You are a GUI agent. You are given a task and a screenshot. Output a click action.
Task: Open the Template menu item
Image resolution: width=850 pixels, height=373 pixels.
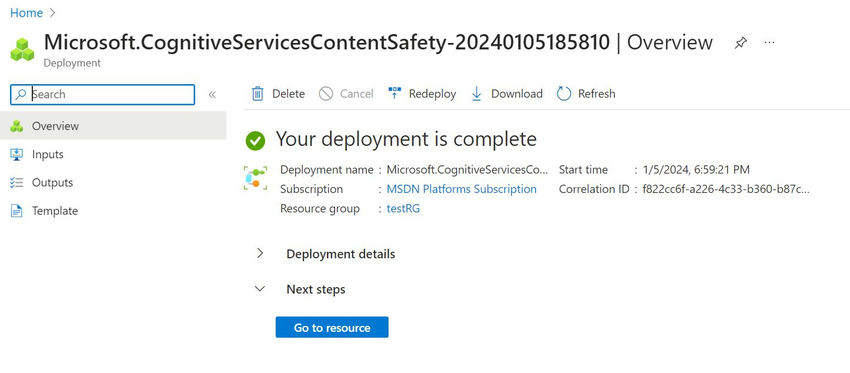pyautogui.click(x=113, y=211)
